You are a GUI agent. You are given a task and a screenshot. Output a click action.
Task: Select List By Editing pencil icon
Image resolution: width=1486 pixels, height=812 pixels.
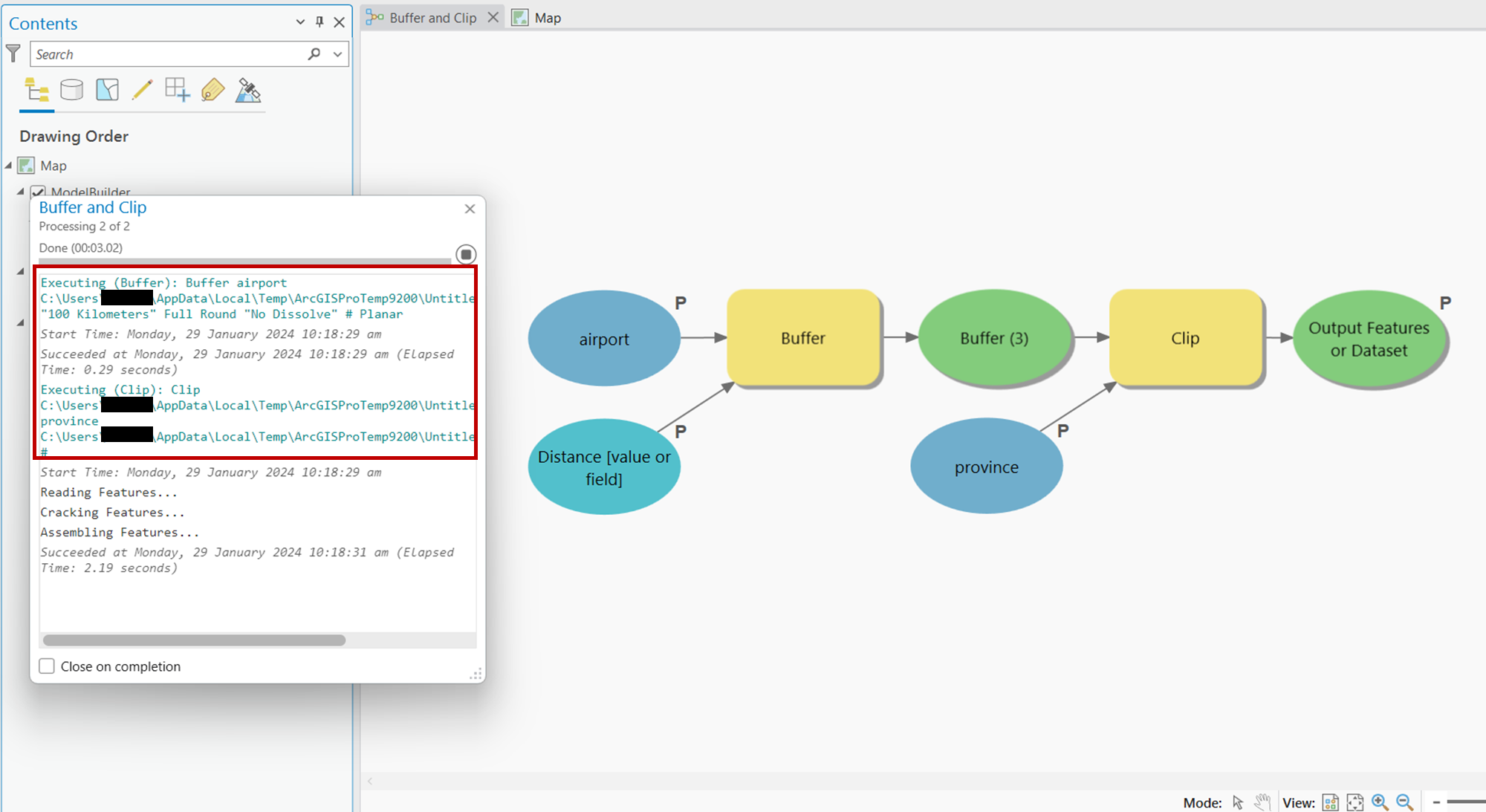(142, 91)
